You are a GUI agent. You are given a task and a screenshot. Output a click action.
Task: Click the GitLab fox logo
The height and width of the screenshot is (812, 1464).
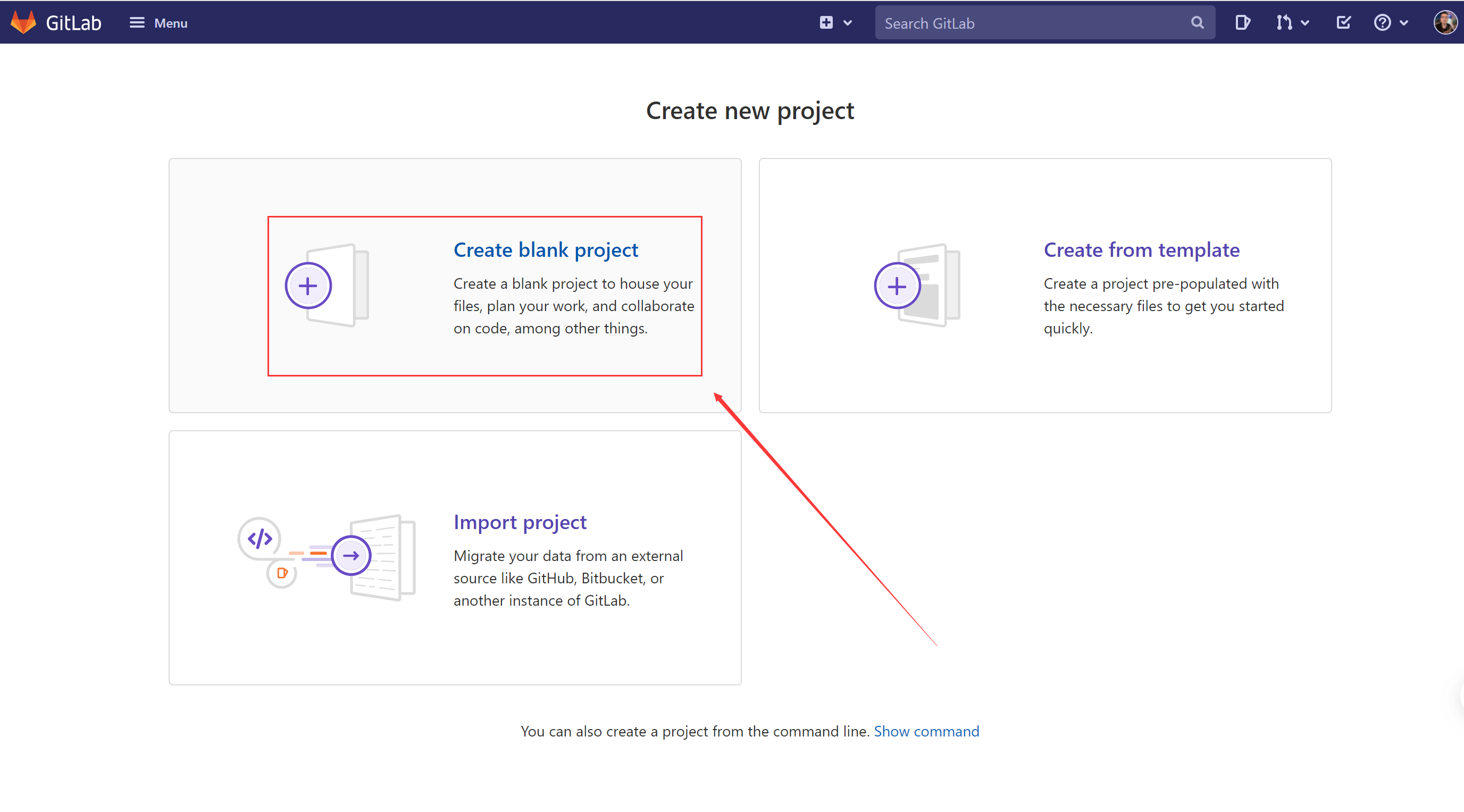click(x=23, y=23)
